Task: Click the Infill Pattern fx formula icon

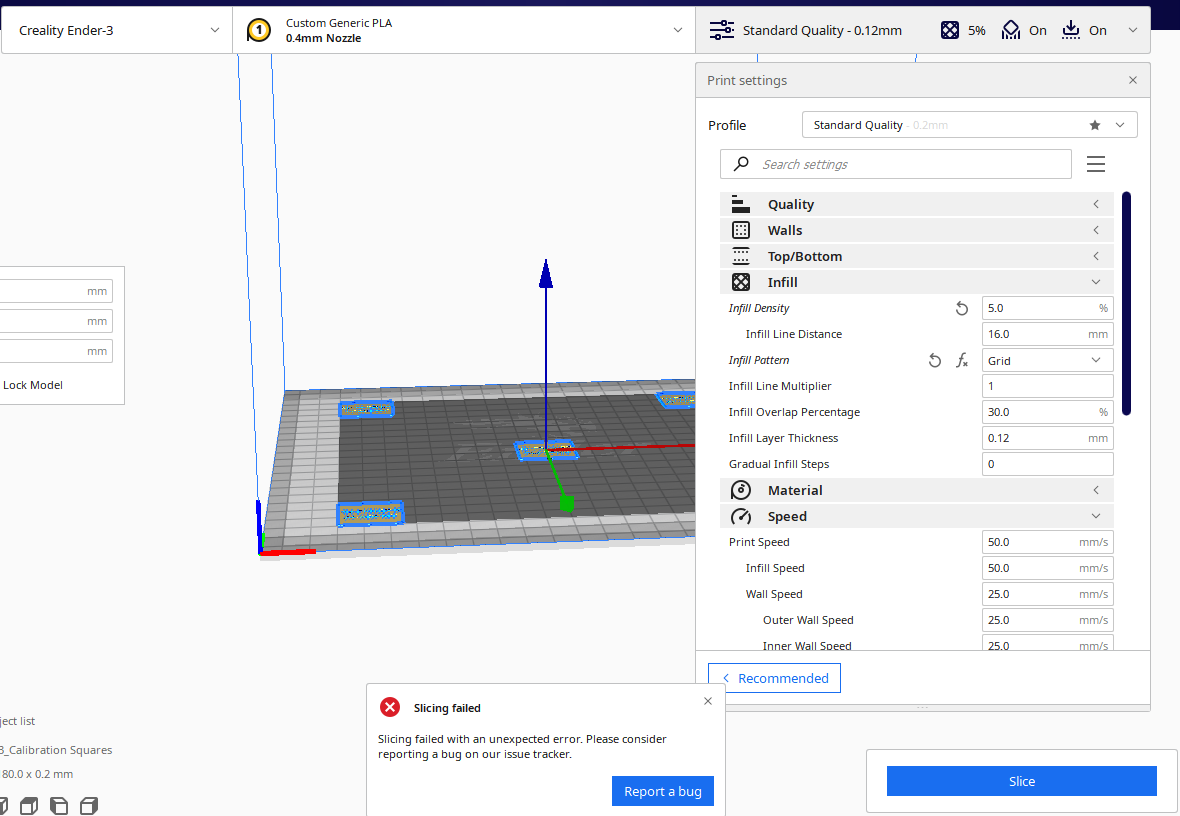Action: [x=962, y=361]
